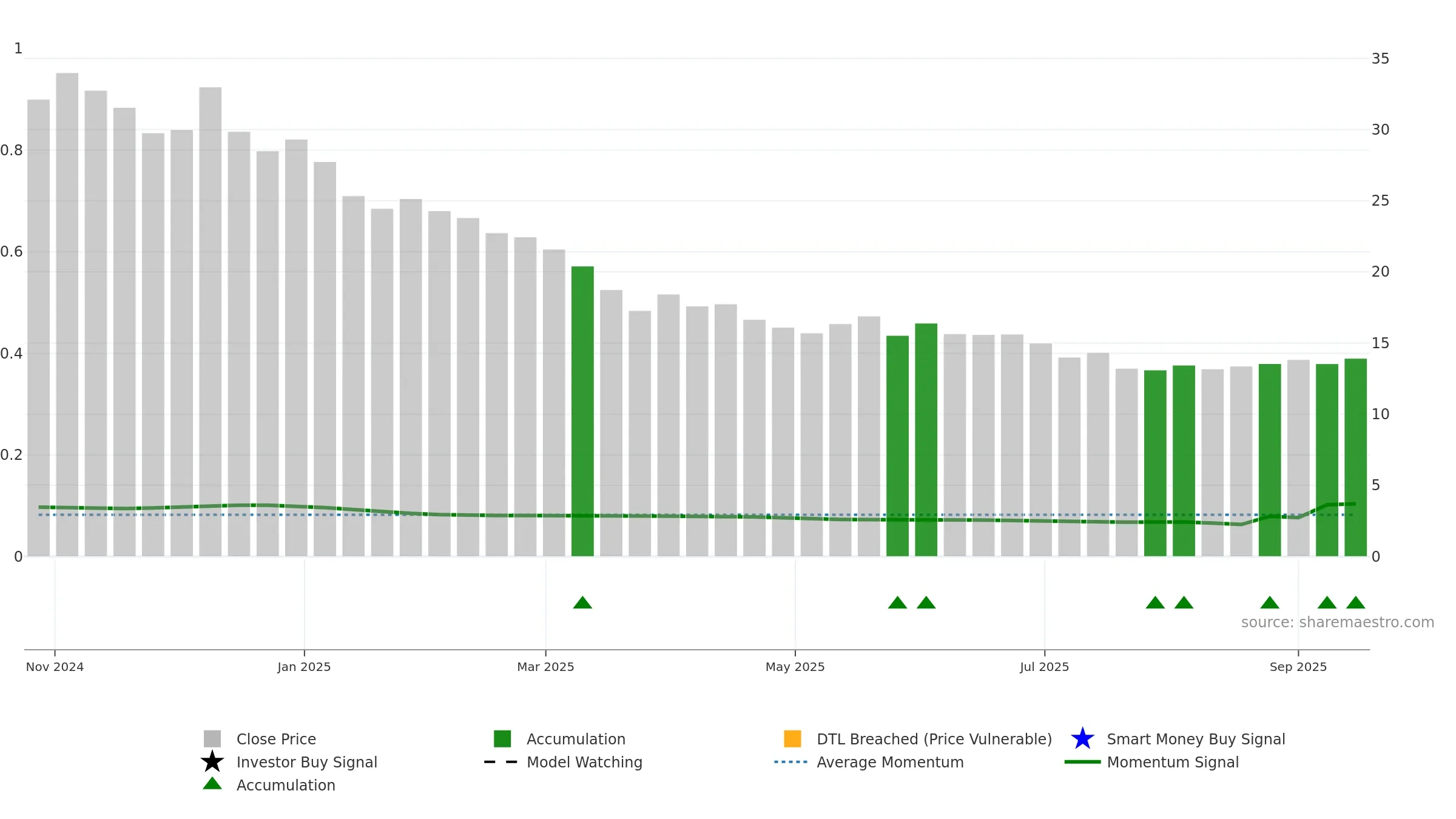Viewport: 1456px width, 819px height.
Task: Click the 'Investor Buy Signal' legend label
Action: (x=307, y=763)
